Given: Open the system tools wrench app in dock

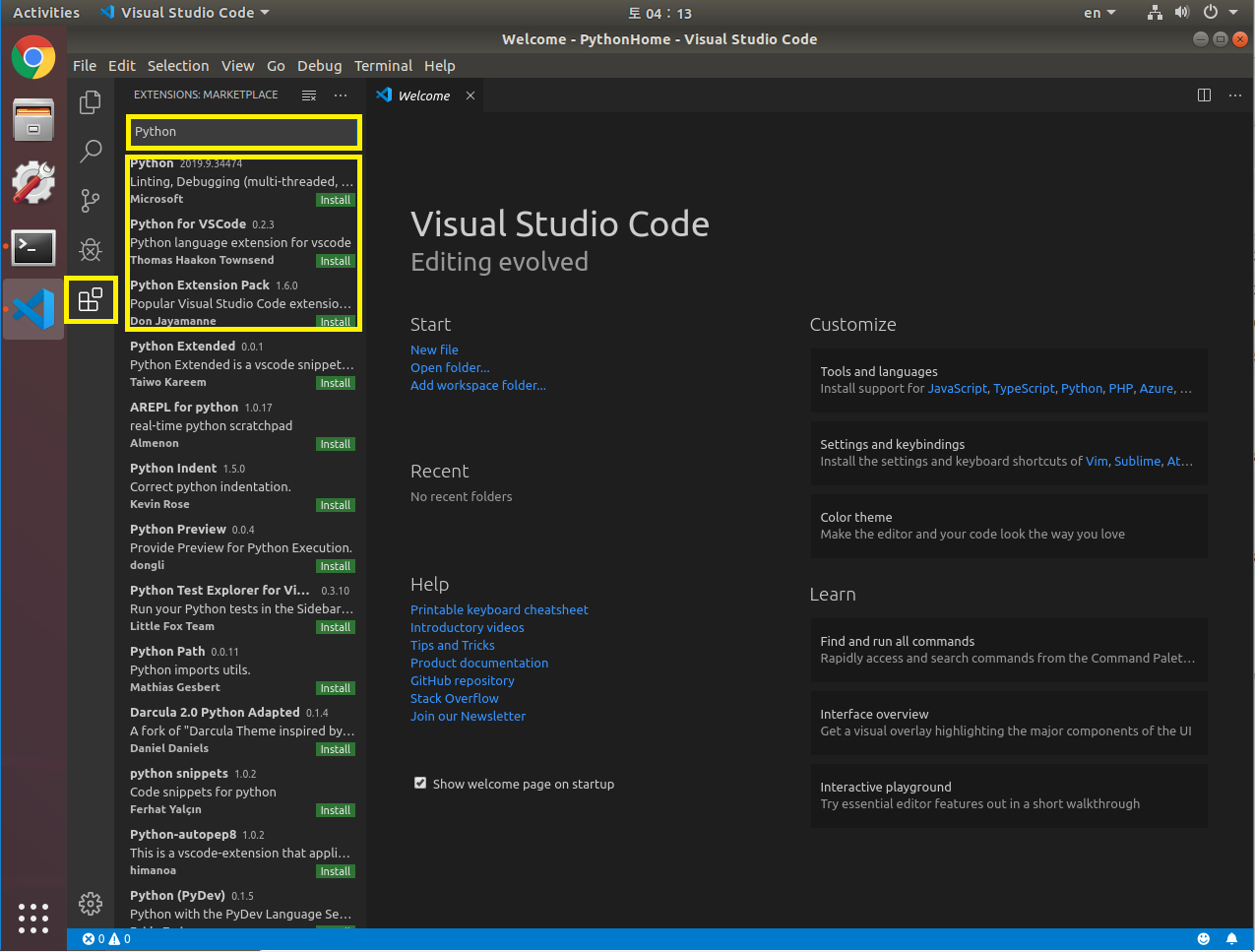Looking at the screenshot, I should [x=33, y=183].
